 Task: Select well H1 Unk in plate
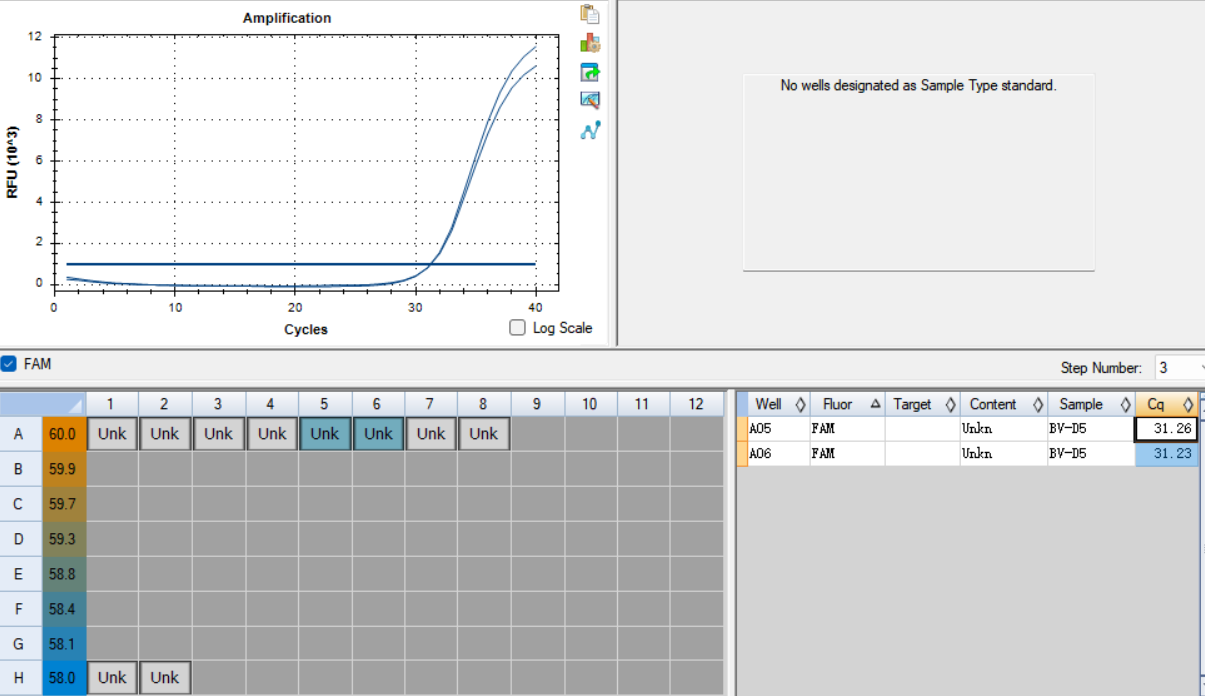112,678
